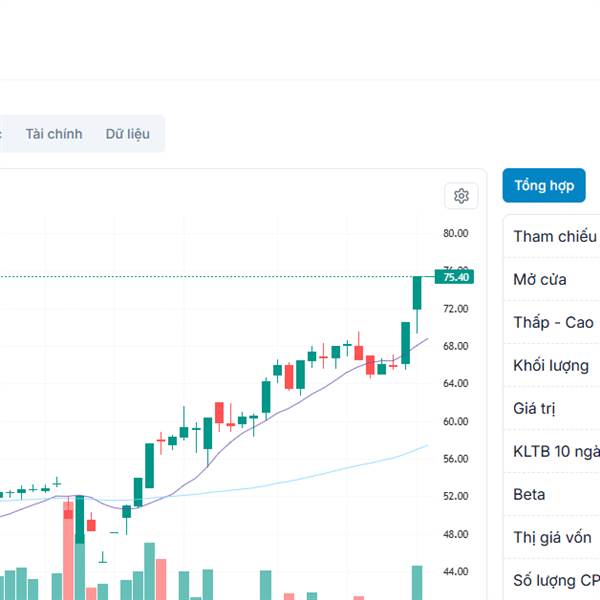Image resolution: width=600 pixels, height=600 pixels.
Task: Click the 56.00 price axis label
Action: click(x=455, y=458)
